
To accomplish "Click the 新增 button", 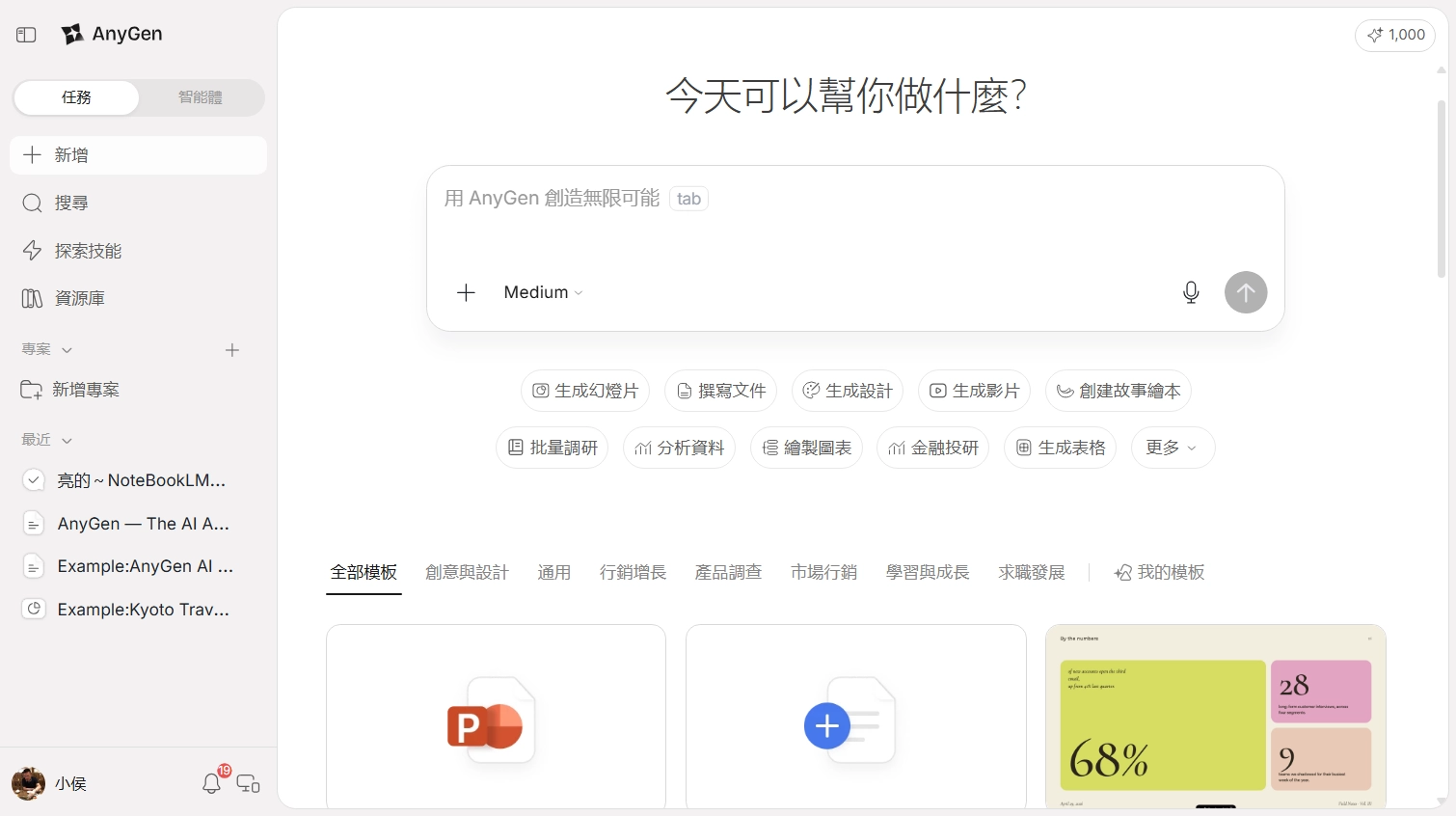I will 138,155.
